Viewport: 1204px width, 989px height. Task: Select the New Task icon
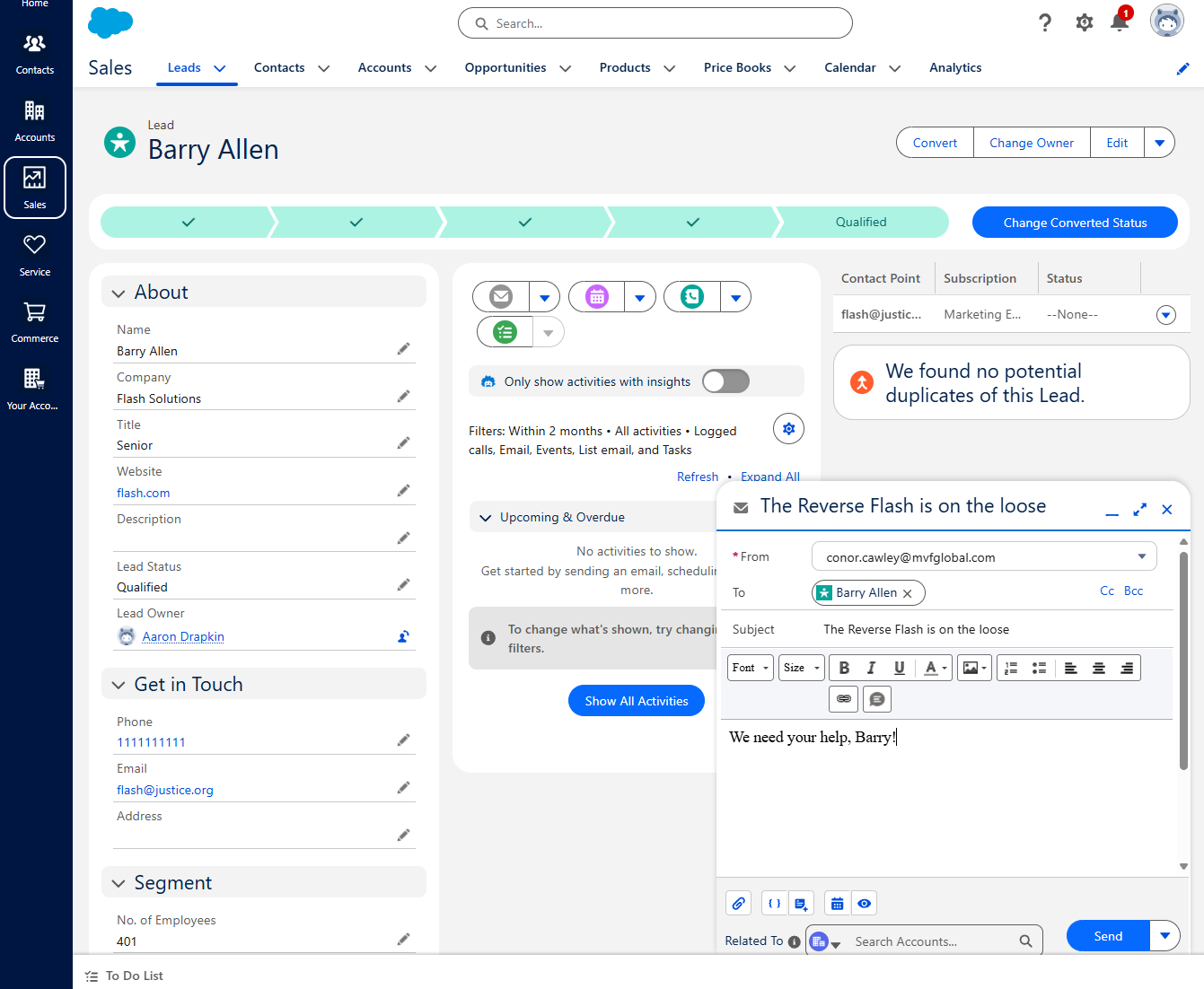504,331
